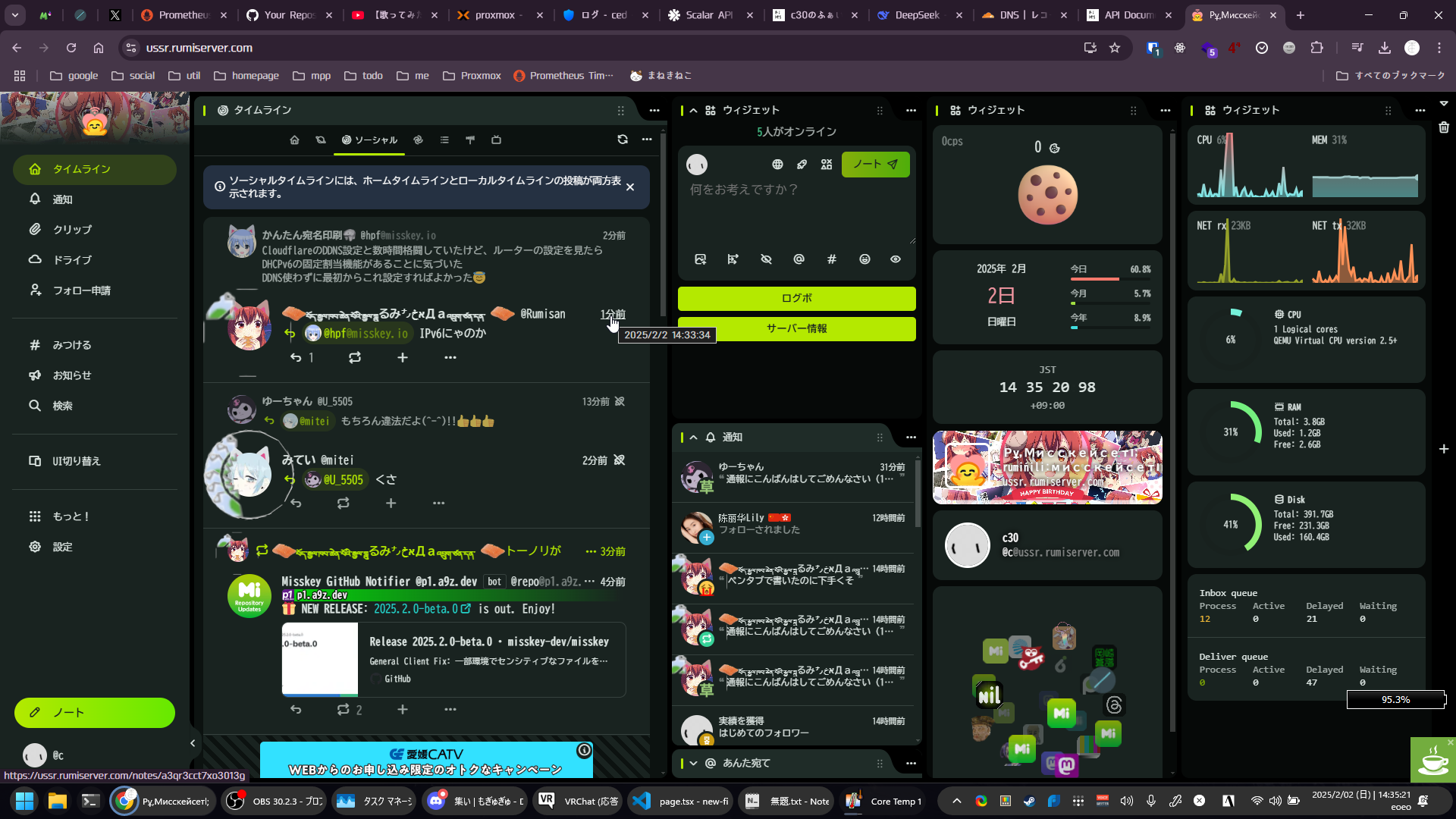The height and width of the screenshot is (819, 1456).
Task: Click the poll icon in the post form
Action: point(733,259)
